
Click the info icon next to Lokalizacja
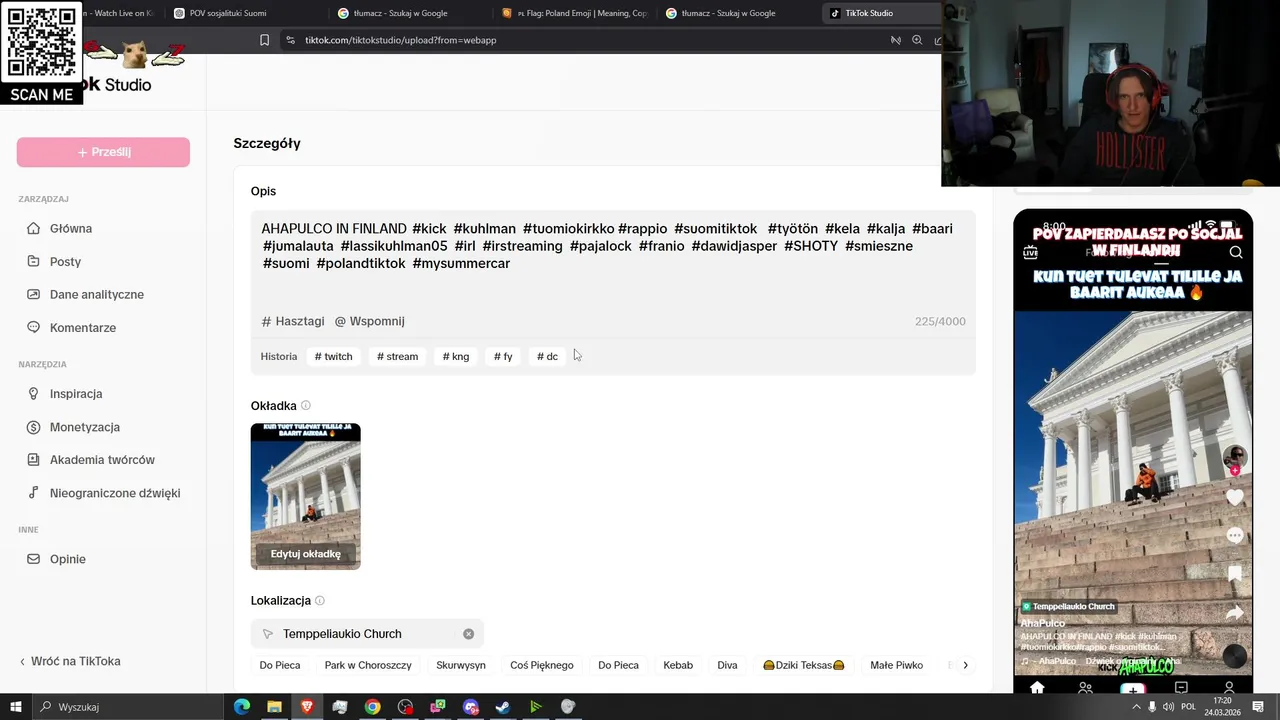(320, 600)
